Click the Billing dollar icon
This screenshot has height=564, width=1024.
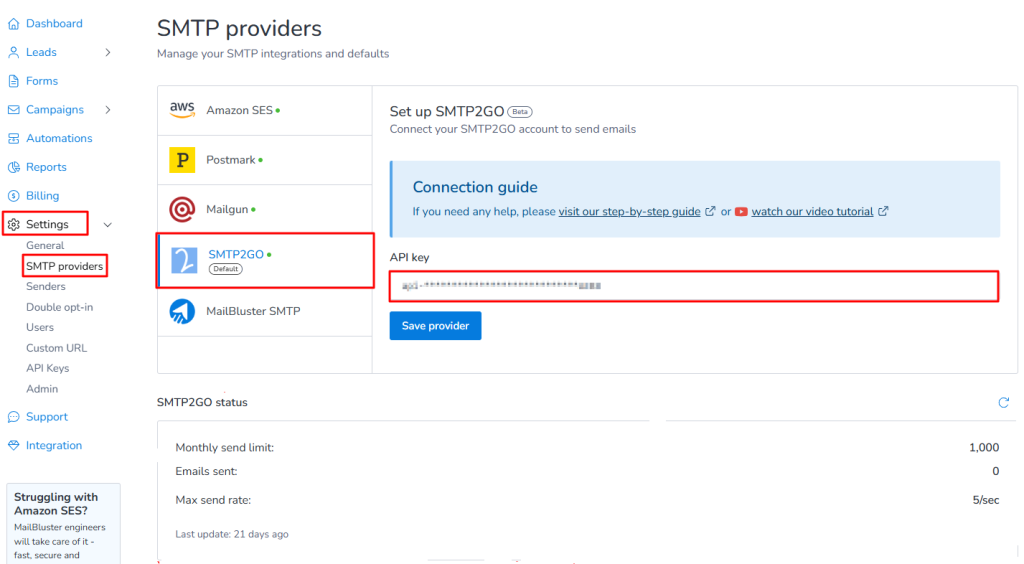[14, 196]
